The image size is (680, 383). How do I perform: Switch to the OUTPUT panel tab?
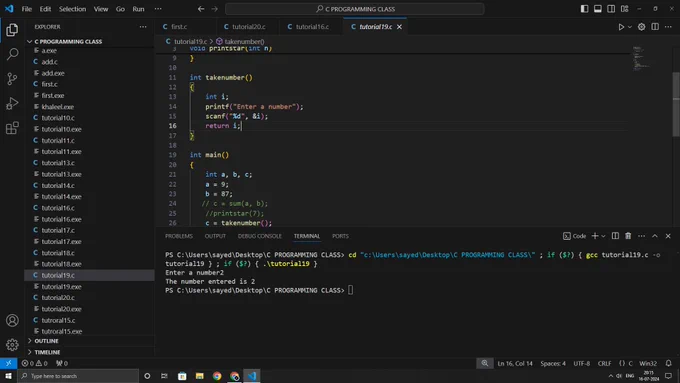pyautogui.click(x=215, y=236)
